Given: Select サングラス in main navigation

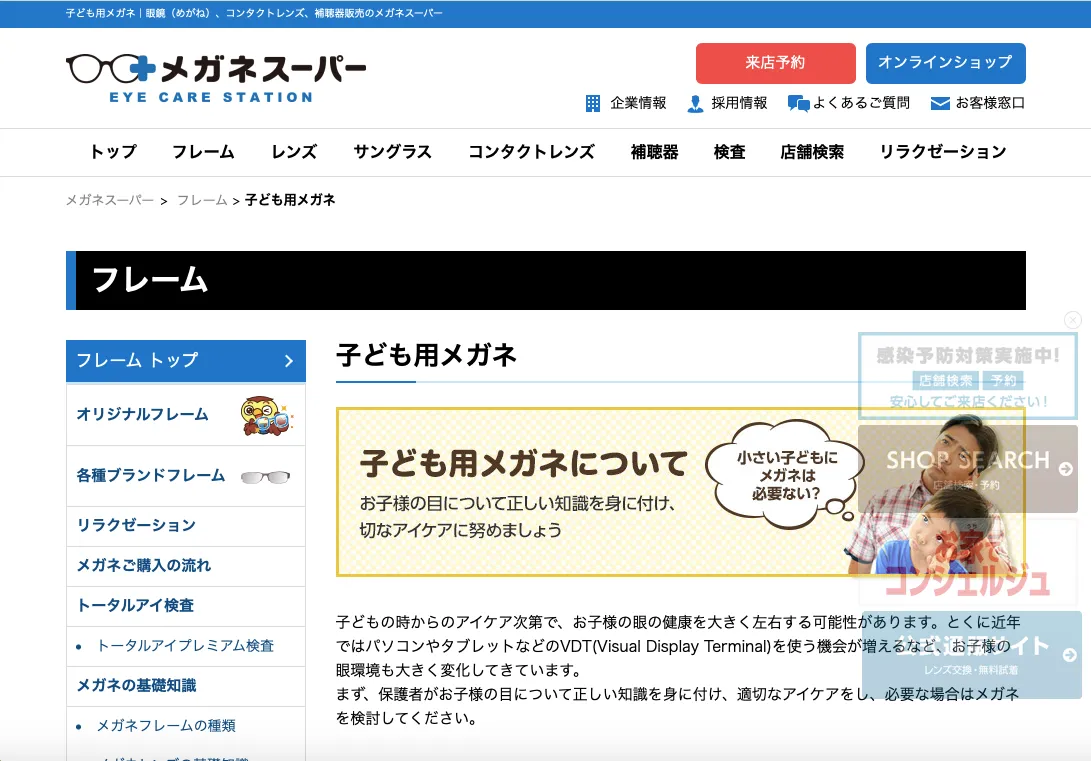Looking at the screenshot, I should pyautogui.click(x=392, y=152).
